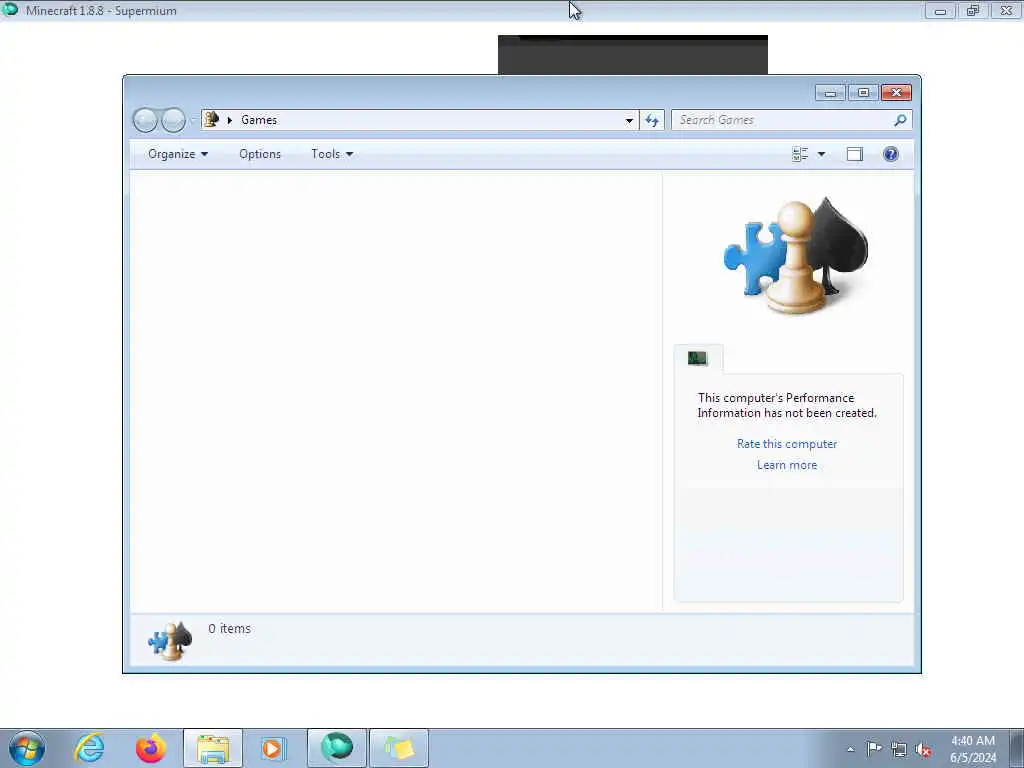This screenshot has height=768, width=1024.
Task: Click the large Games chess pawn artwork
Action: tap(795, 256)
